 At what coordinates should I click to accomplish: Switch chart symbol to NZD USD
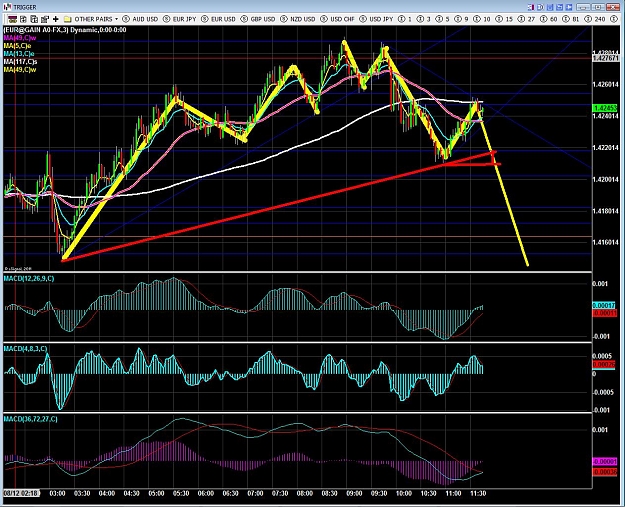pyautogui.click(x=298, y=19)
